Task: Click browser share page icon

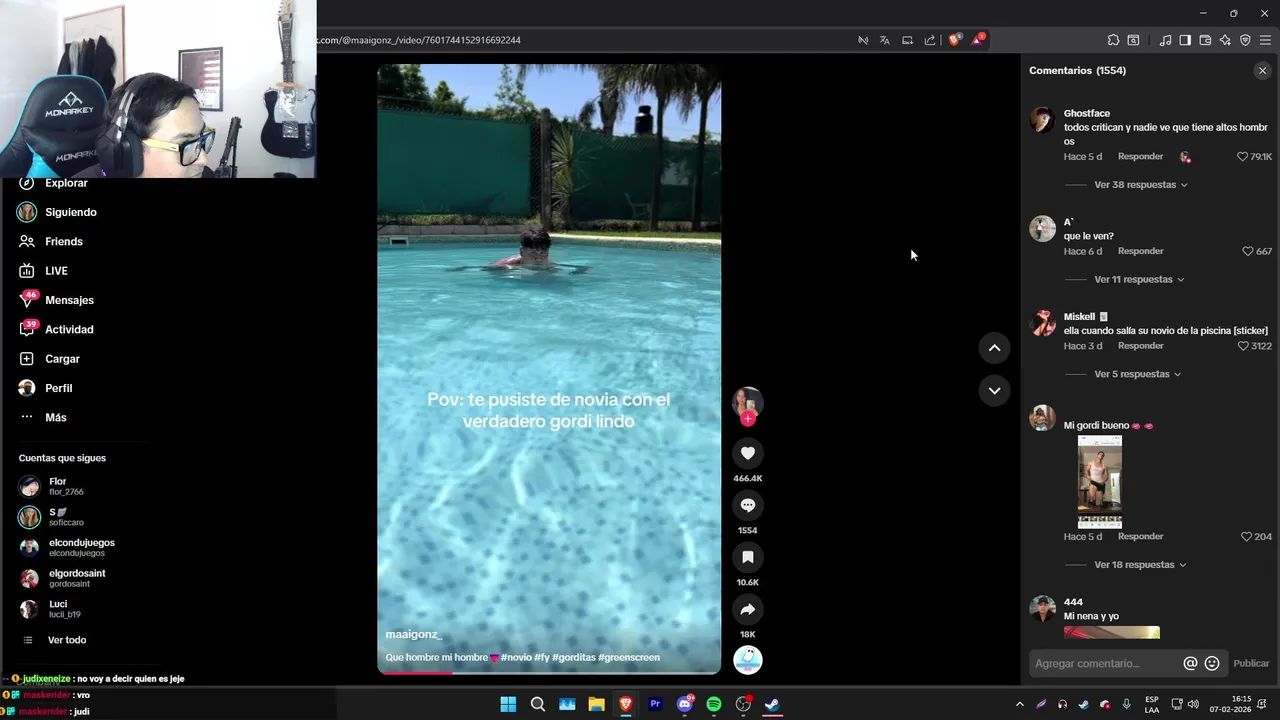Action: click(930, 40)
